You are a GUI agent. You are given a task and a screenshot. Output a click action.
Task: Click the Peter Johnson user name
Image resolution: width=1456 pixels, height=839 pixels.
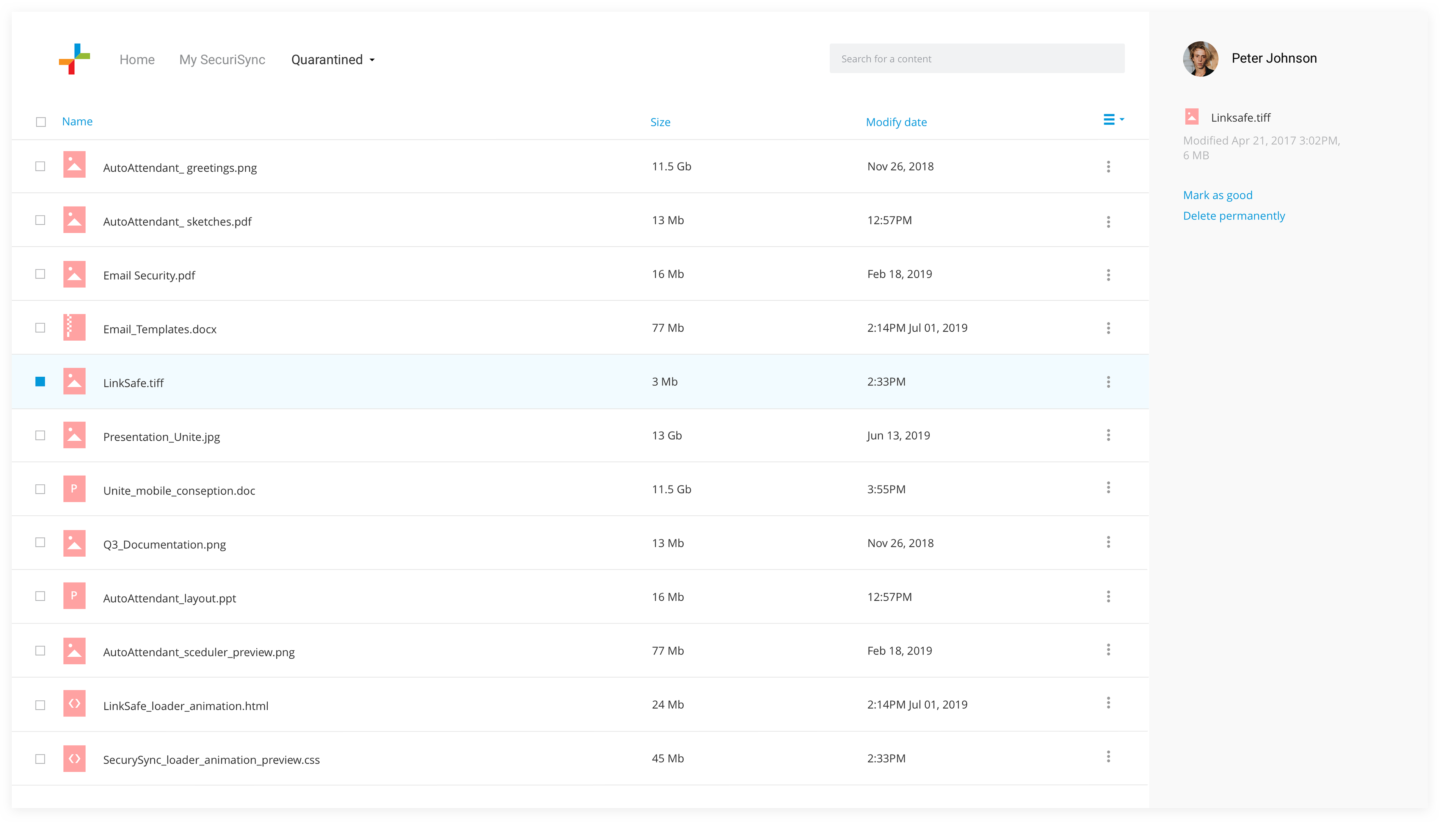1274,58
